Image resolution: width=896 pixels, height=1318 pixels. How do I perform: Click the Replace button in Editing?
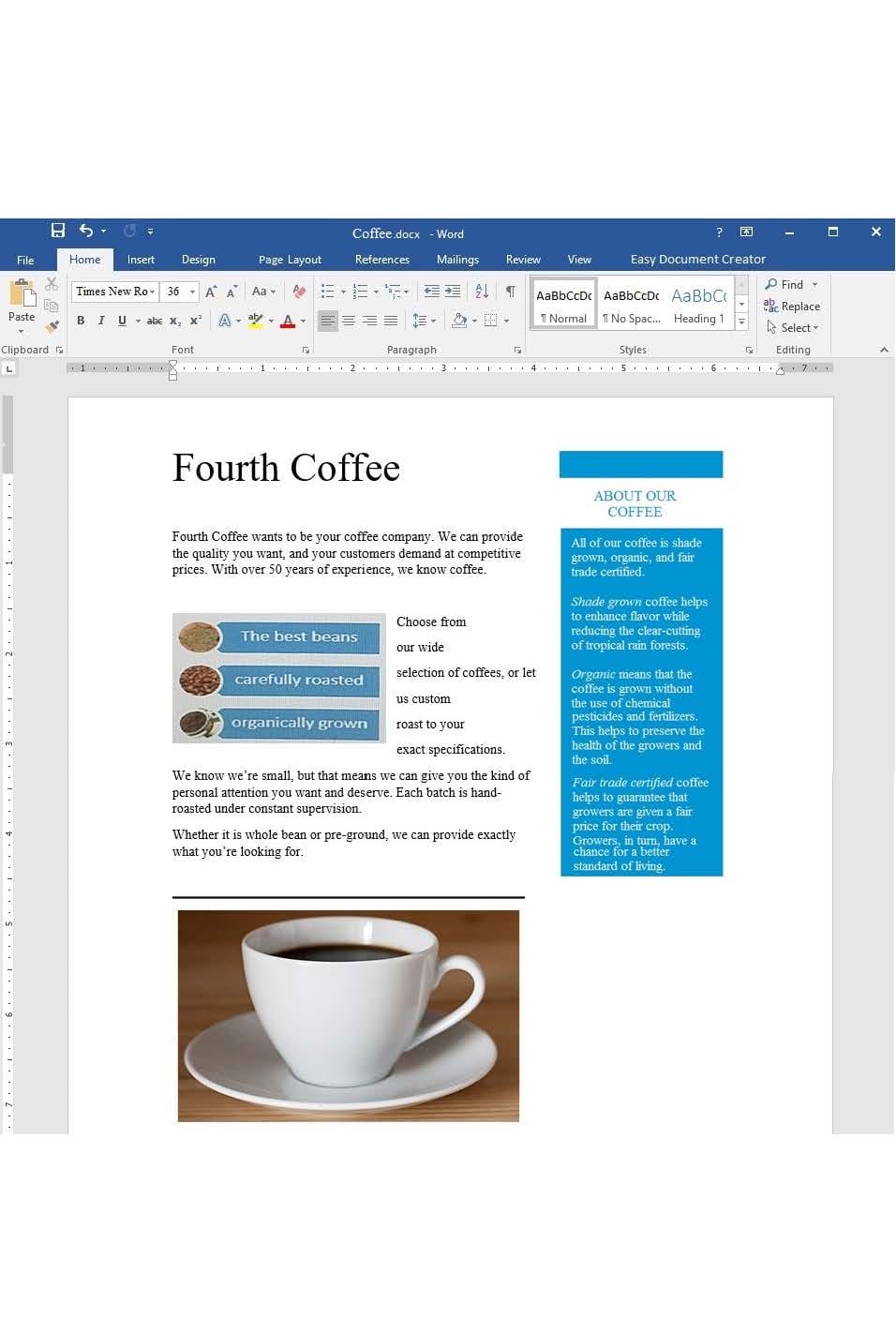[x=792, y=307]
